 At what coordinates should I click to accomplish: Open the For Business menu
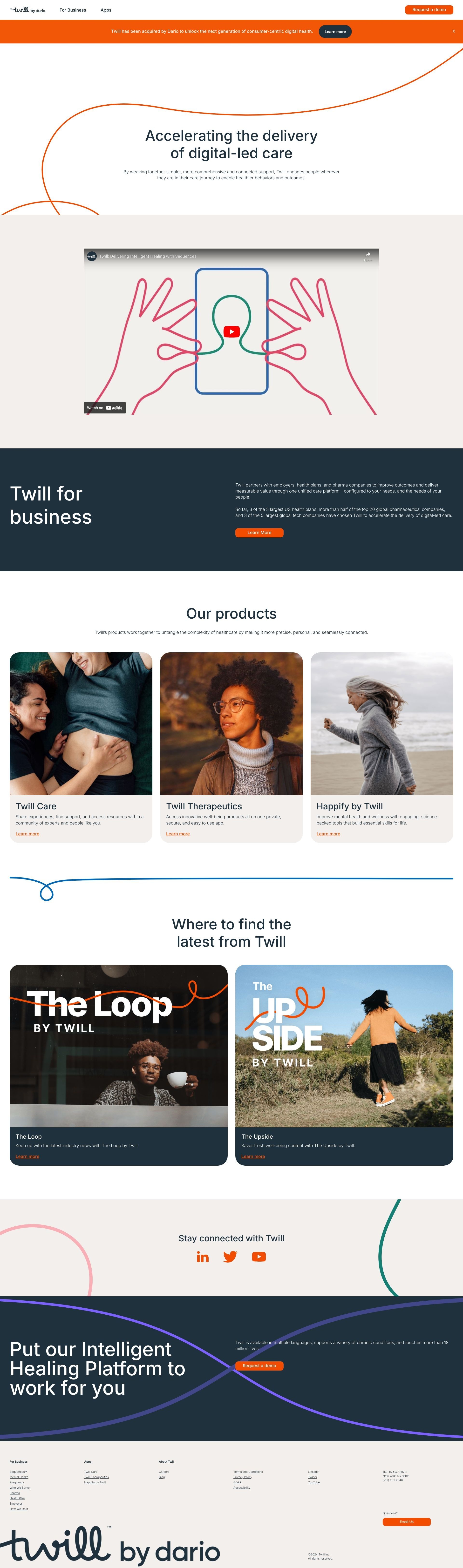(73, 10)
